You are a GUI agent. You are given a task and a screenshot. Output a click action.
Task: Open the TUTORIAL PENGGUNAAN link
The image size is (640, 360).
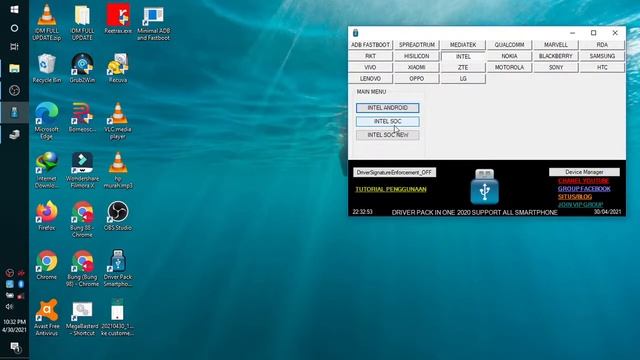391,189
